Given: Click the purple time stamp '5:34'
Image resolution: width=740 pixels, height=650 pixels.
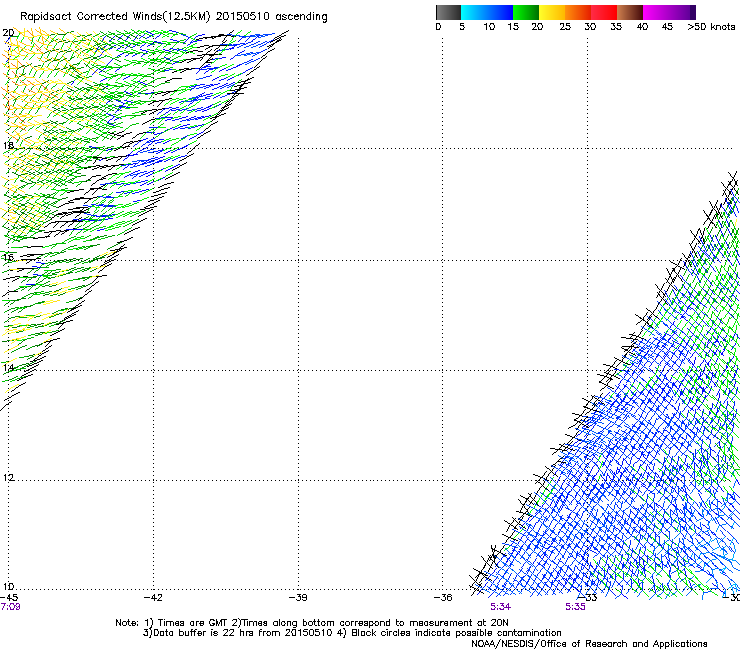Looking at the screenshot, I should click(500, 607).
